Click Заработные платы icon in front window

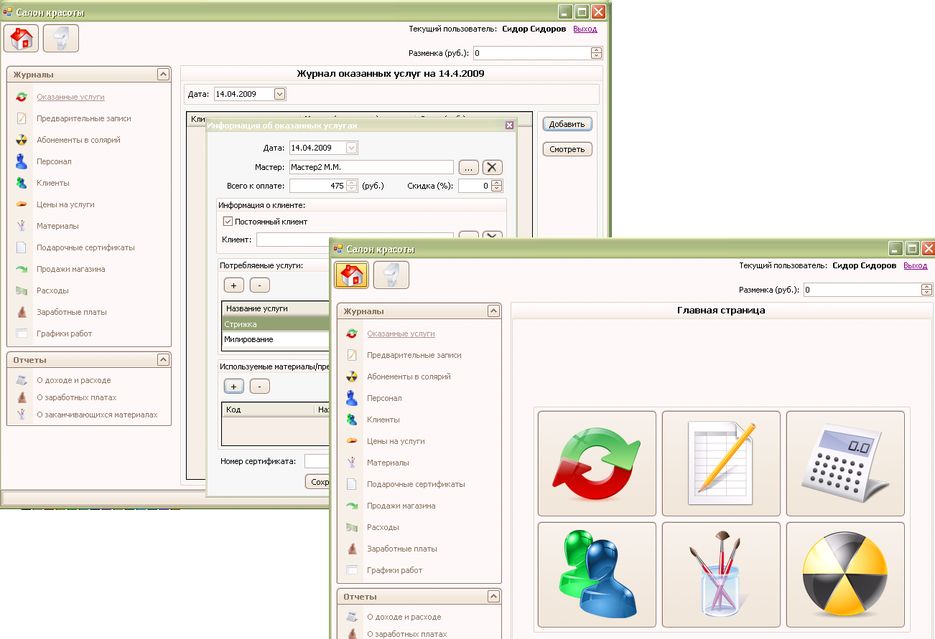[352, 548]
